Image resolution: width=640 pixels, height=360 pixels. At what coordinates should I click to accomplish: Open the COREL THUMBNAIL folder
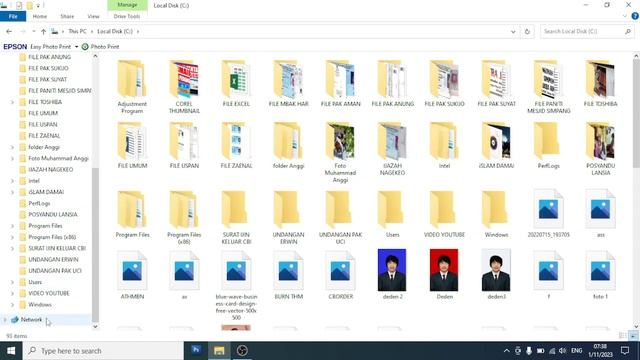[x=184, y=87]
